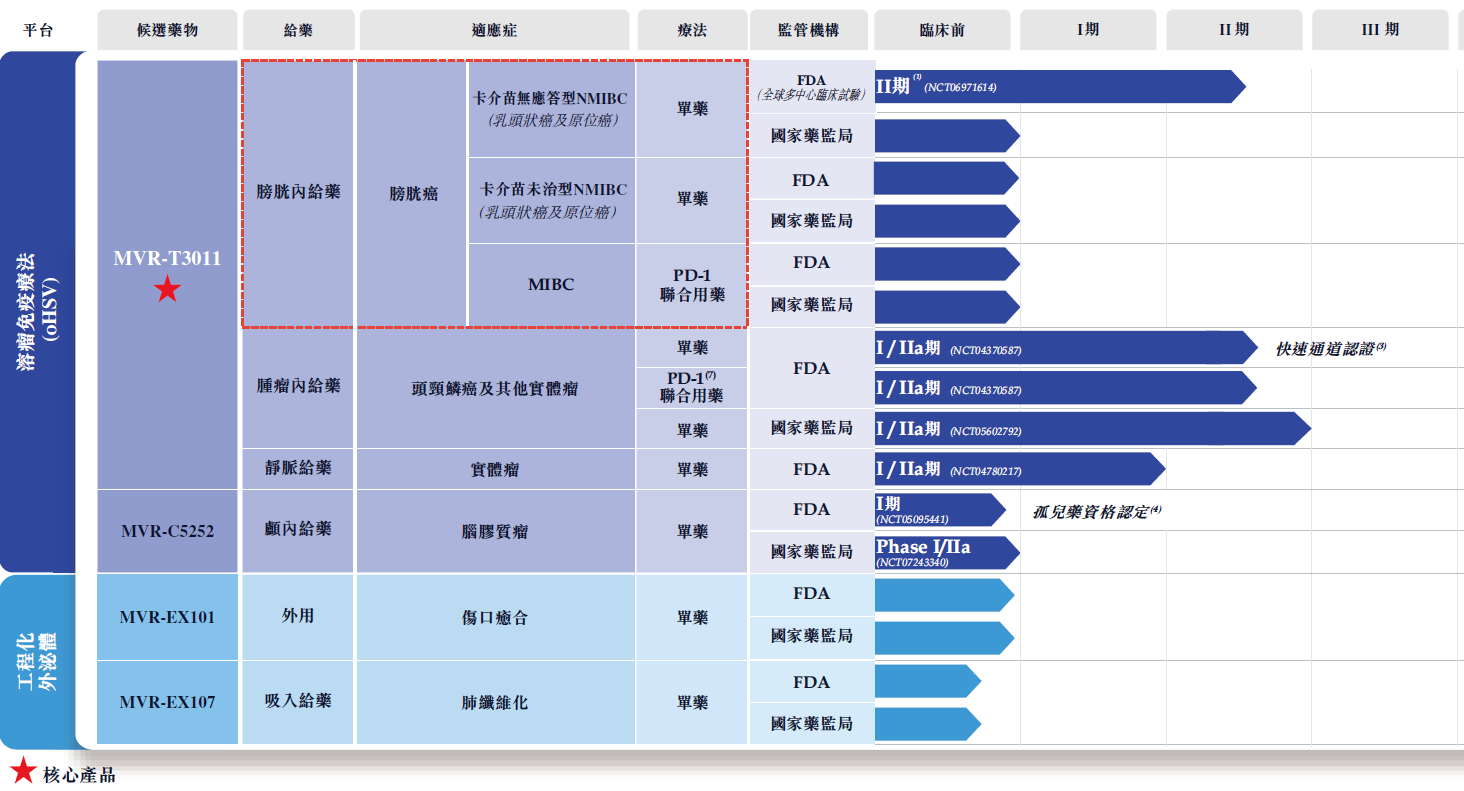Screen dimensions: 1464x791
Task: Click the 腫瘤內給藥 administration cell
Action: tap(298, 387)
